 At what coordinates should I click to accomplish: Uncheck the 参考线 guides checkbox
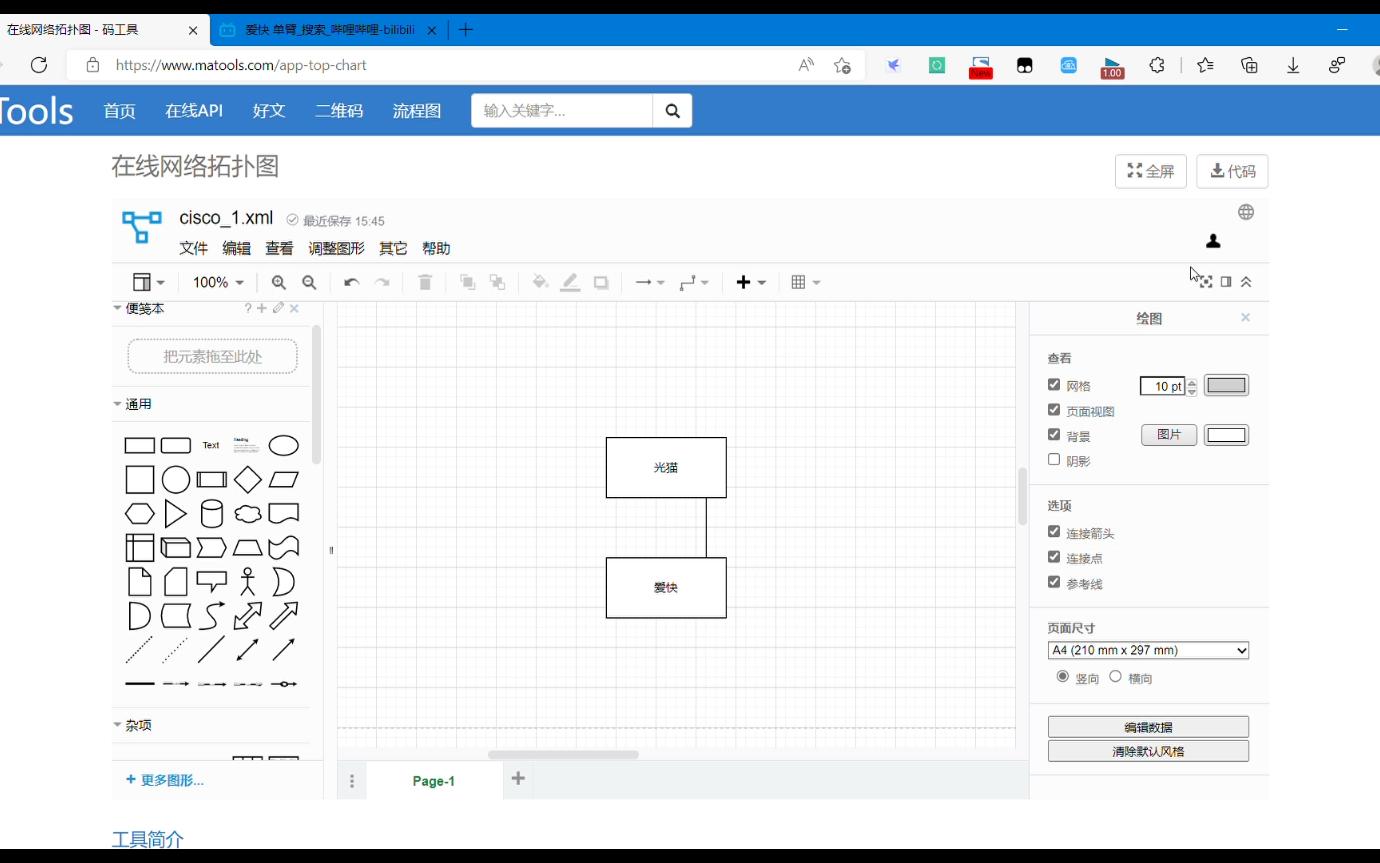coord(1054,582)
